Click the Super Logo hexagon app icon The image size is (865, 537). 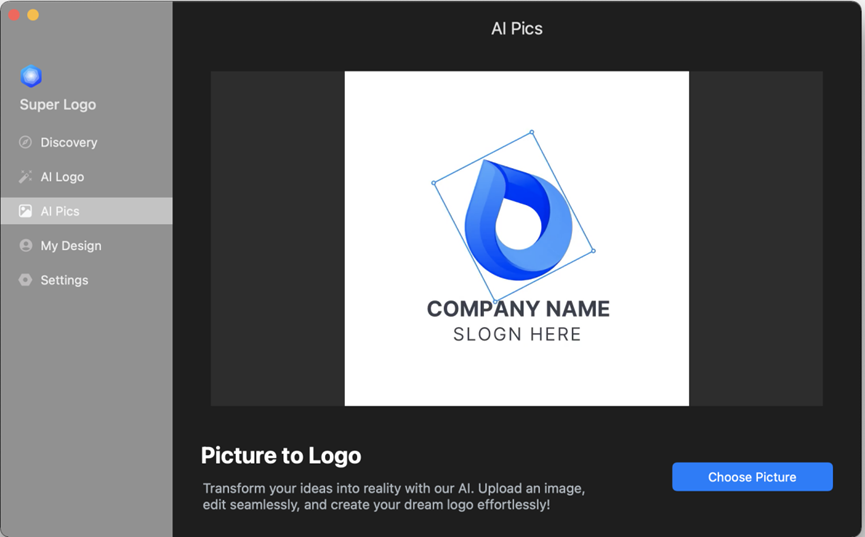[x=31, y=76]
